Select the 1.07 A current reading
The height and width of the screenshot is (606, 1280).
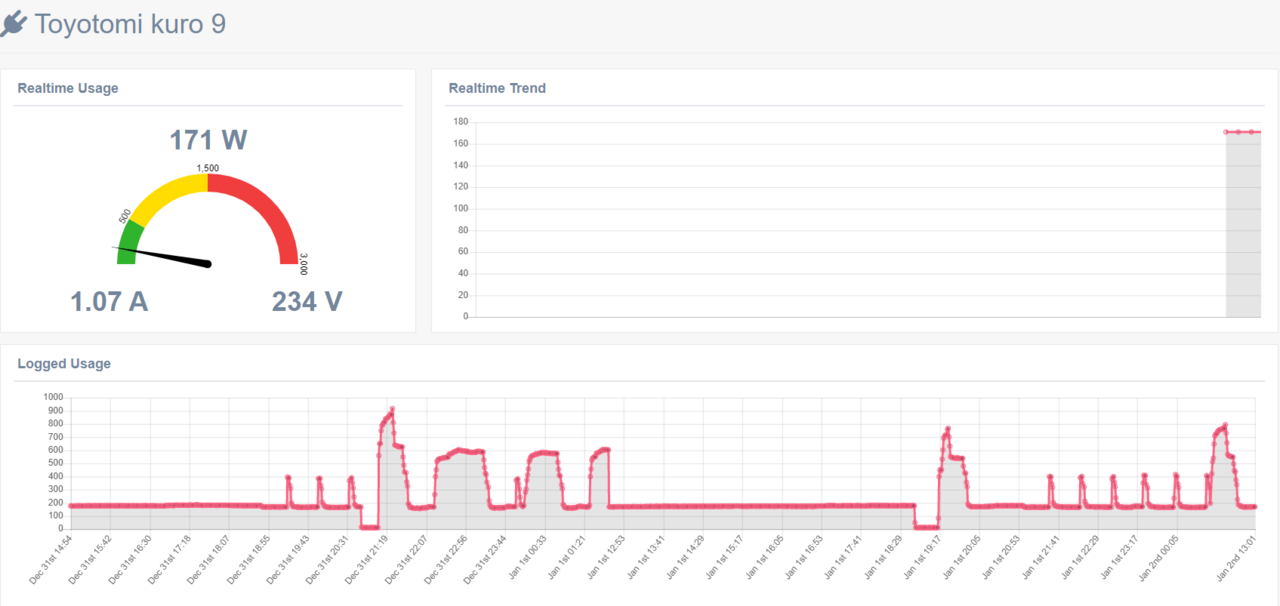(109, 301)
